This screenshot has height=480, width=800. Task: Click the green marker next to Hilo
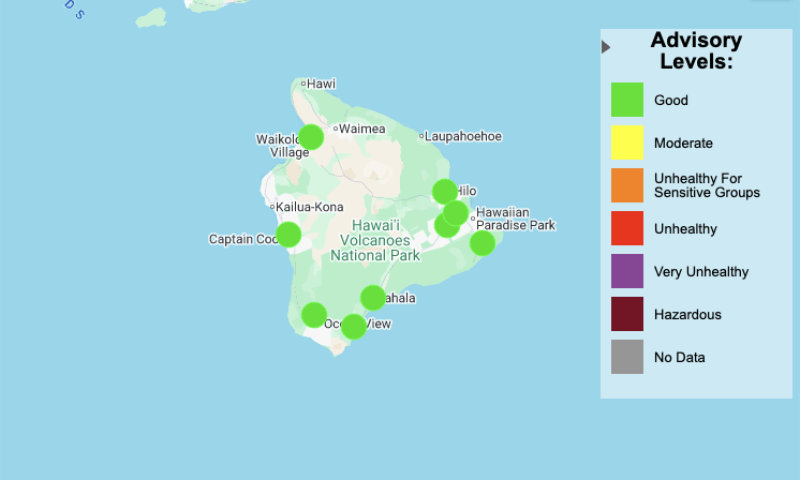click(x=445, y=192)
